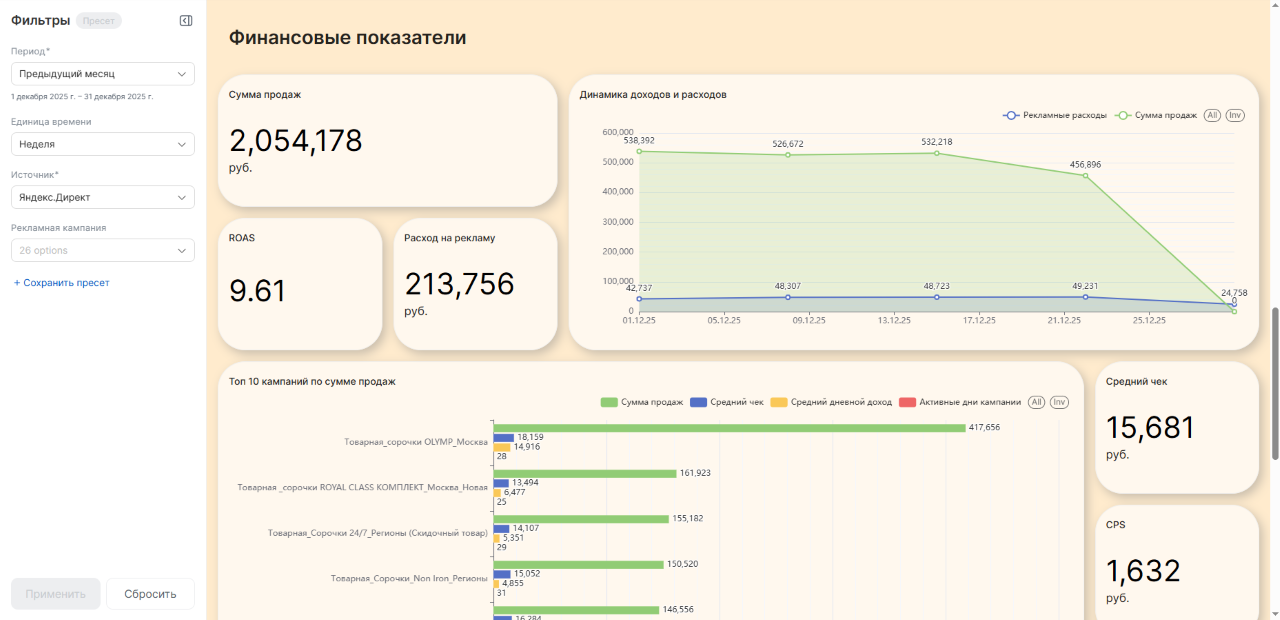Click the 'Inv' legend button in the Top 10 chart
Viewport: 1280px width, 620px height.
[x=1059, y=402]
